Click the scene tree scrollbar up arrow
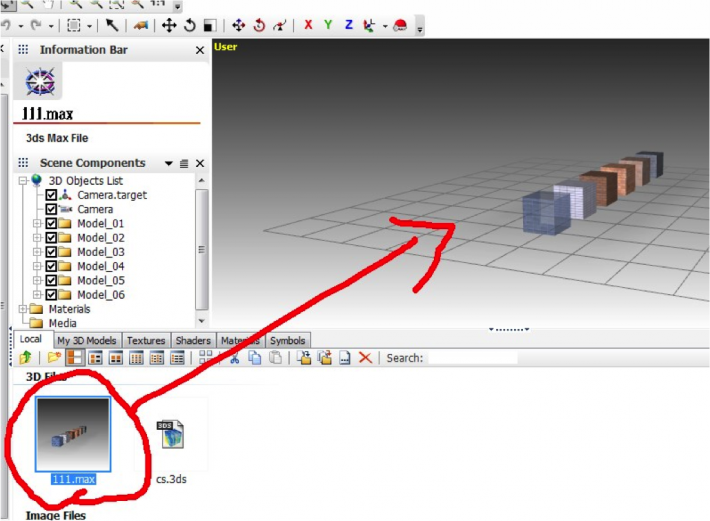This screenshot has height=521, width=710. tap(201, 181)
